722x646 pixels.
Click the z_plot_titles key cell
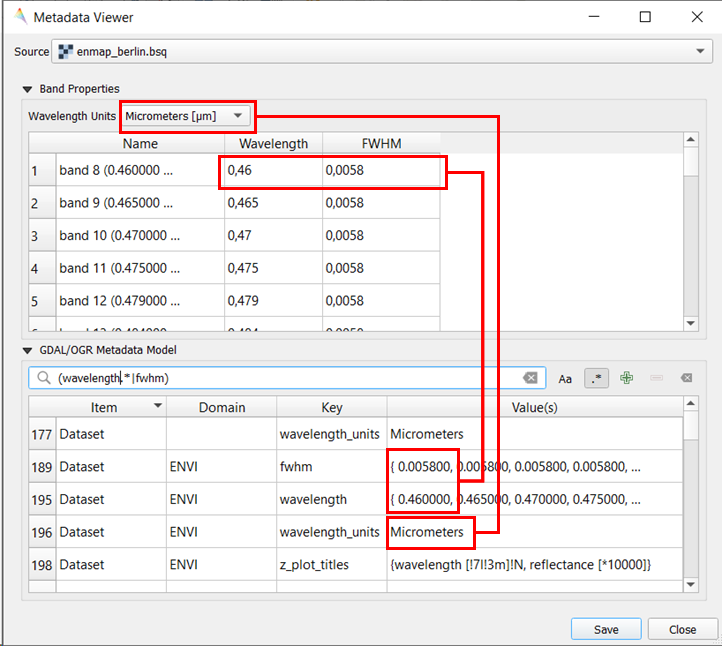pyautogui.click(x=332, y=565)
